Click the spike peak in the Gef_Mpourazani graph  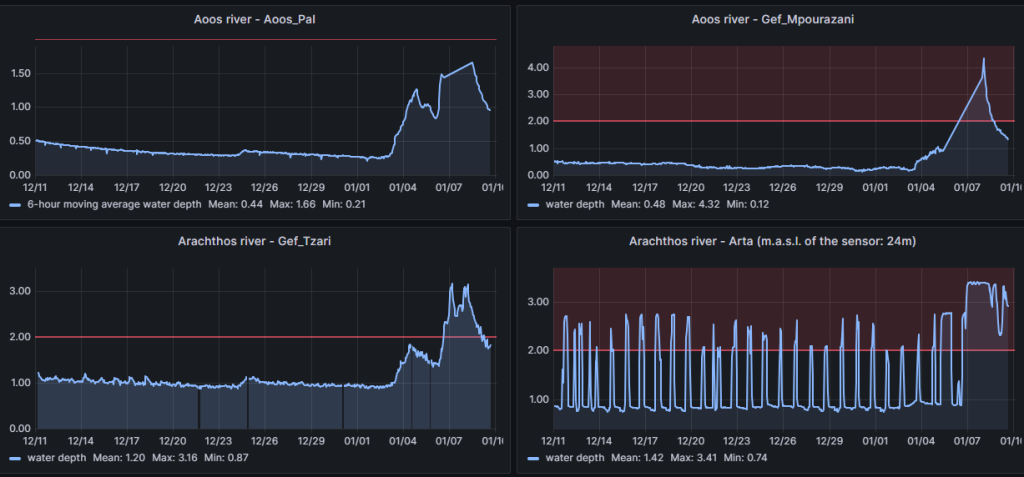click(983, 59)
